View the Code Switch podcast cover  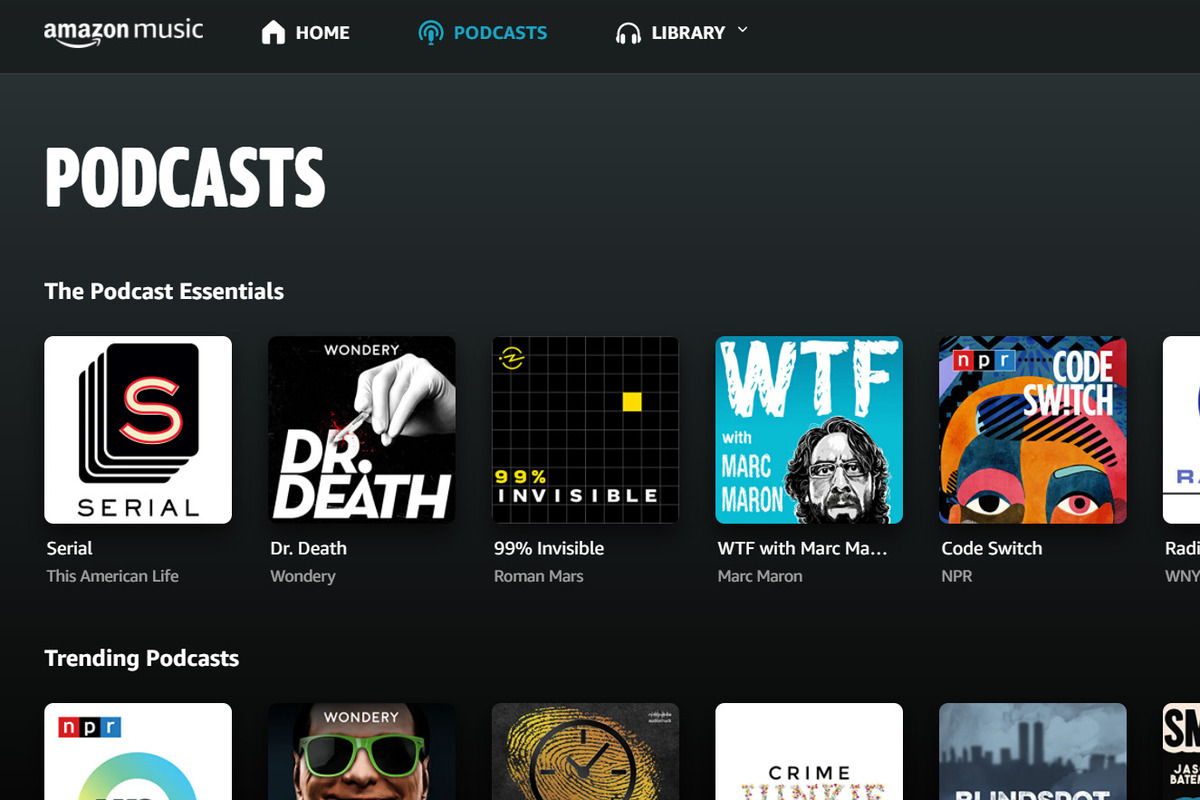(x=1032, y=429)
